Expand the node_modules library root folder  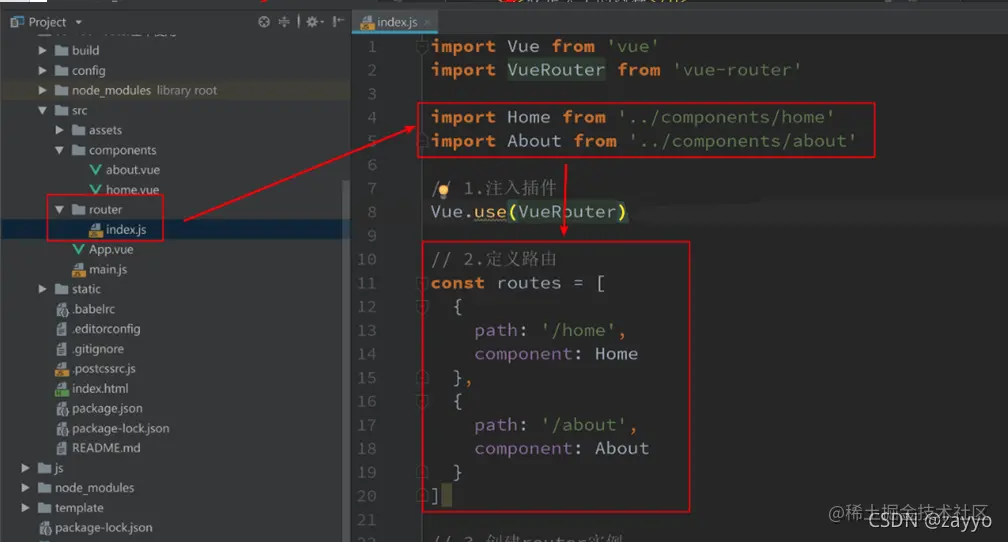point(42,90)
